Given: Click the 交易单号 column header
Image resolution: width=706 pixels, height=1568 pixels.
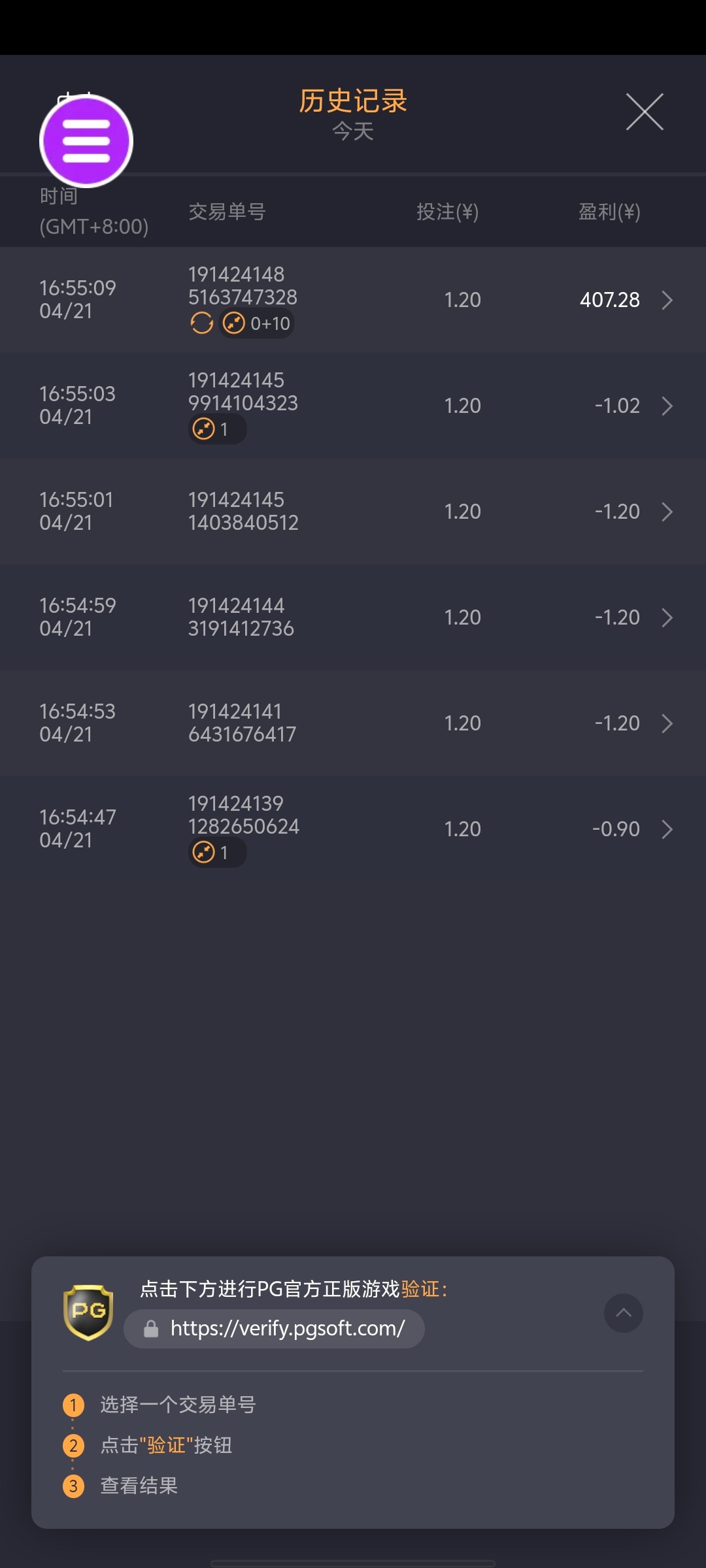Looking at the screenshot, I should point(227,212).
